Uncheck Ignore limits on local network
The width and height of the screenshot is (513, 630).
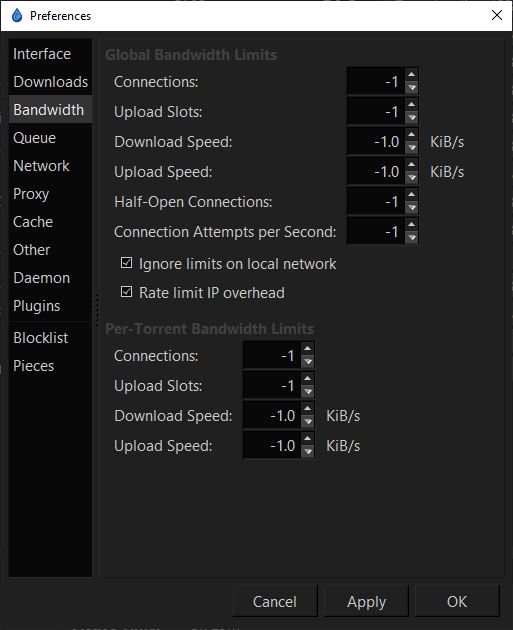(127, 263)
